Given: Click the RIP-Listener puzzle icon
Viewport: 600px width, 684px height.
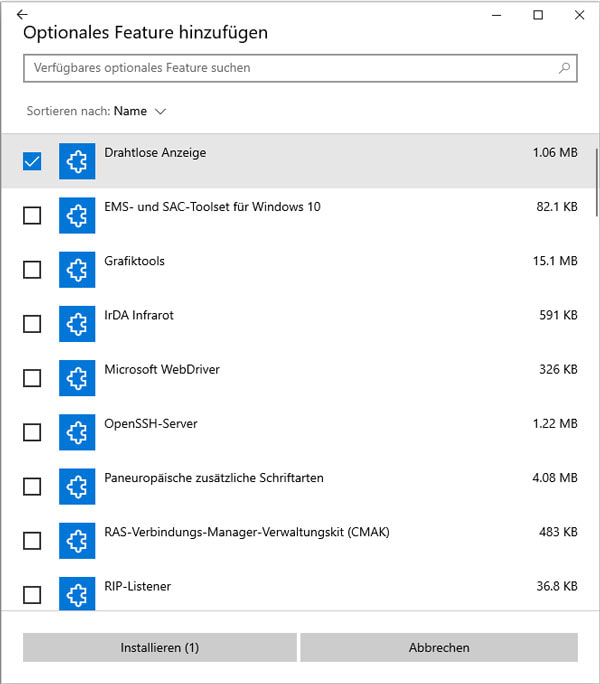Looking at the screenshot, I should pyautogui.click(x=76, y=593).
